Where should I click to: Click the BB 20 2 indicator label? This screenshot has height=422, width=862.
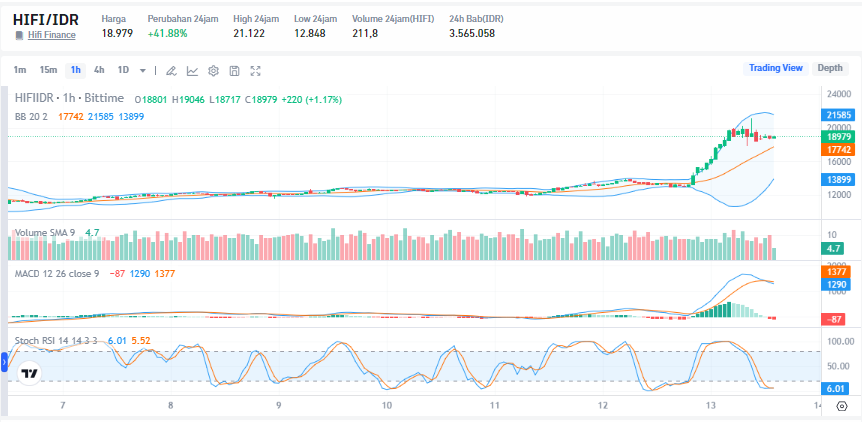(33, 116)
